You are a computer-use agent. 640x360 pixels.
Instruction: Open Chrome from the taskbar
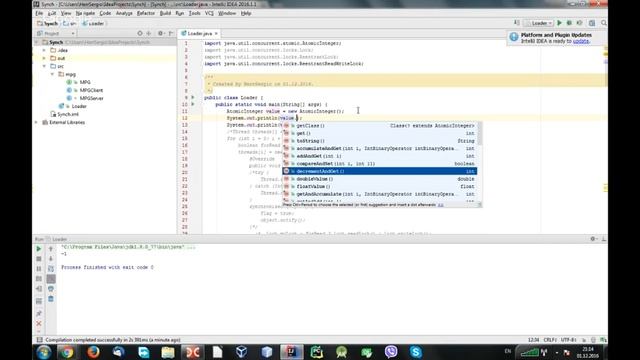(x=68, y=352)
